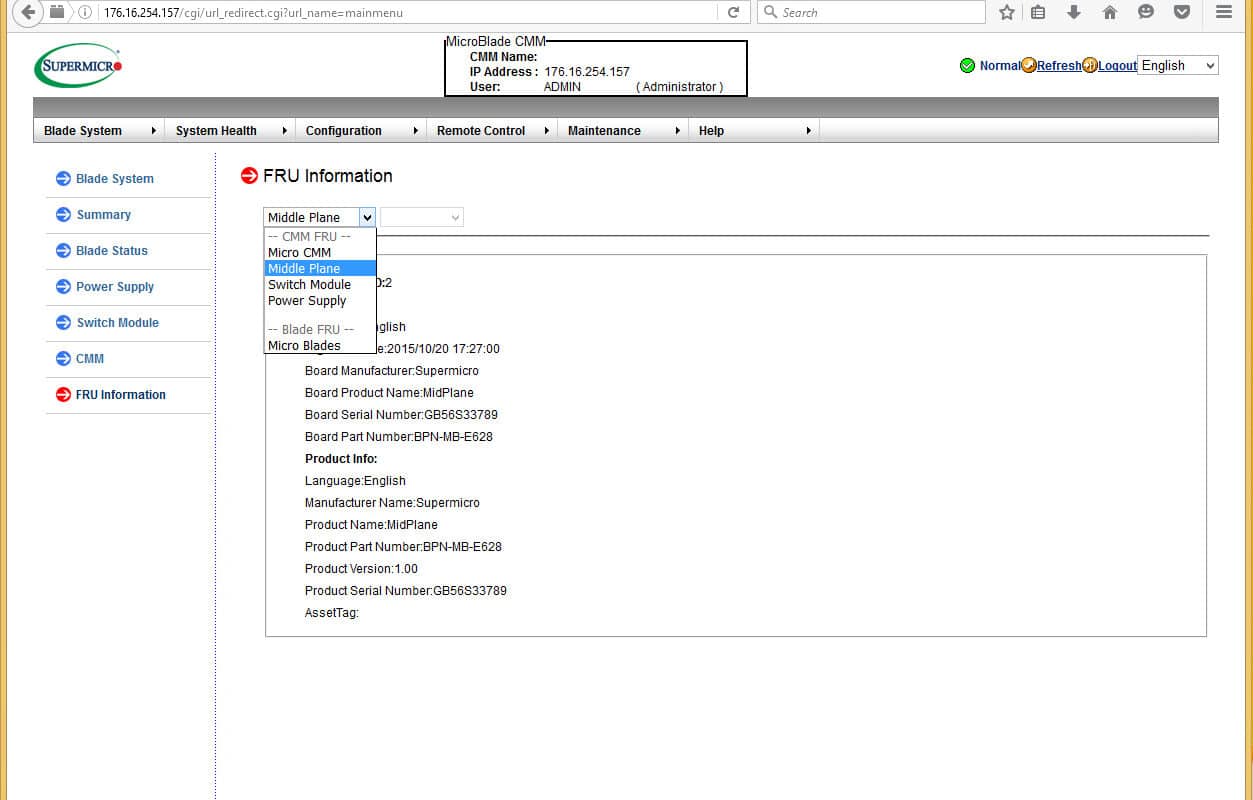Click the green Normal status icon
The width and height of the screenshot is (1253, 800).
(967, 66)
